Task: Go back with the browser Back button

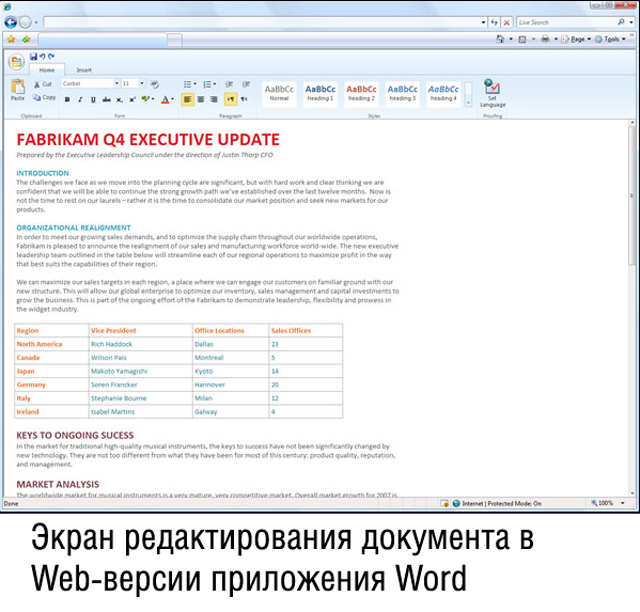Action: [x=11, y=22]
